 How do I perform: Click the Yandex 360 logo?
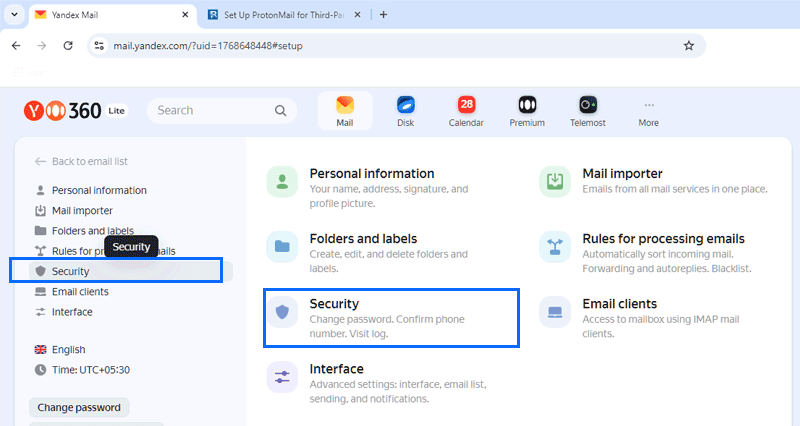click(x=62, y=111)
